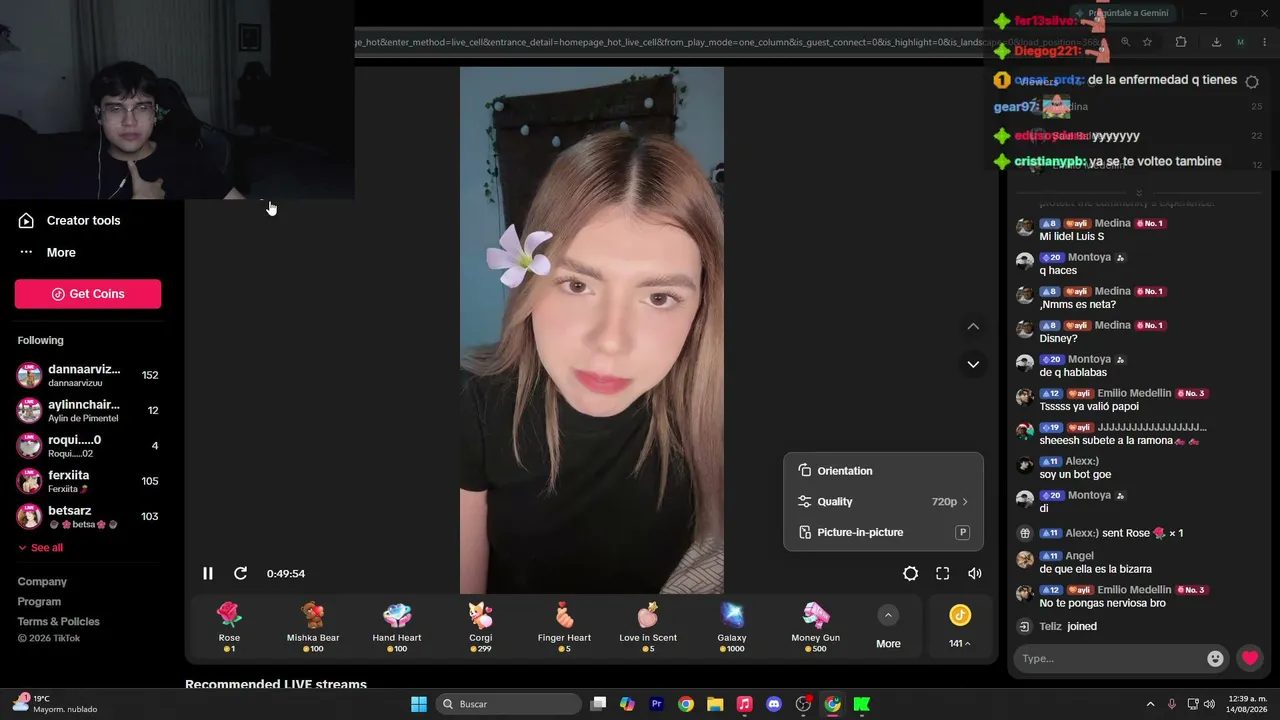1280x720 pixels.
Task: Open roqui following account
Action: coord(88,446)
